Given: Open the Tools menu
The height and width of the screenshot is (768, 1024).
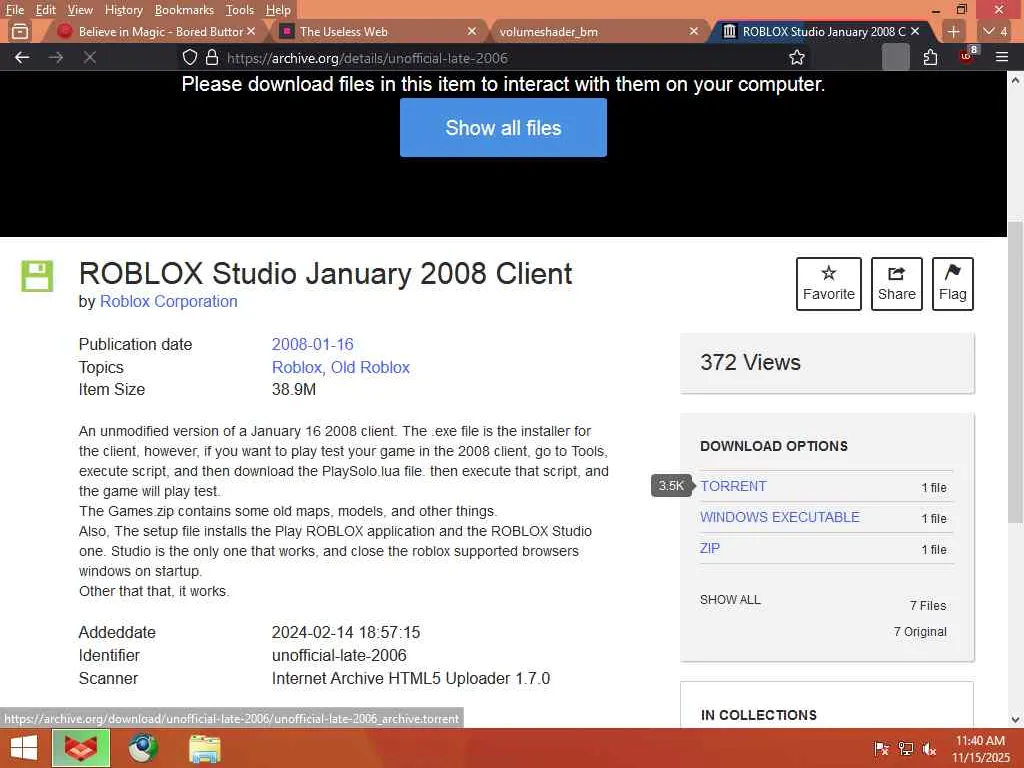Looking at the screenshot, I should (x=240, y=10).
